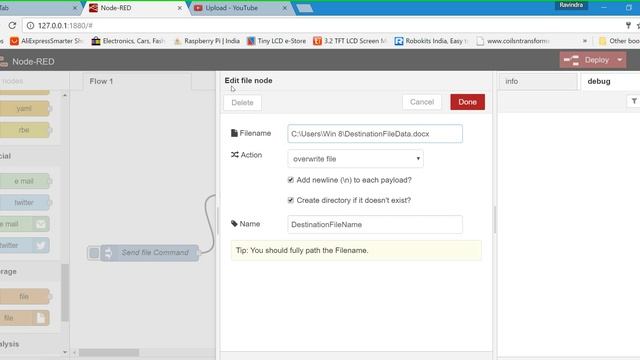Close the Node-RED browser tab
The image size is (640, 360).
180,8
